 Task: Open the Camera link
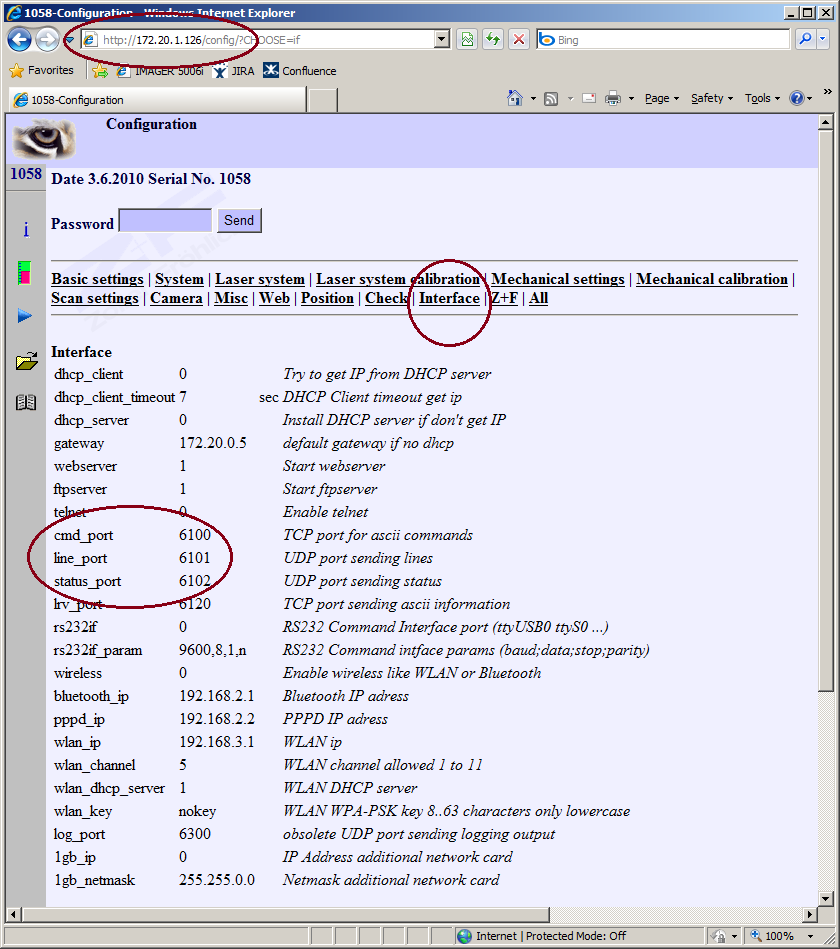coord(176,298)
